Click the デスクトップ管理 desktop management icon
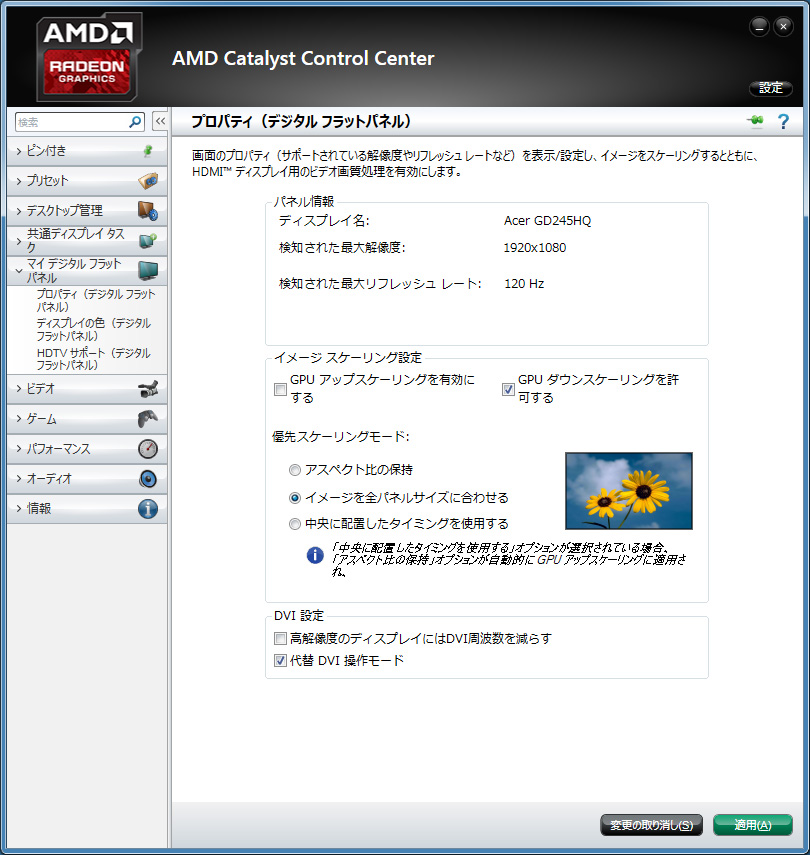810x855 pixels. 148,210
